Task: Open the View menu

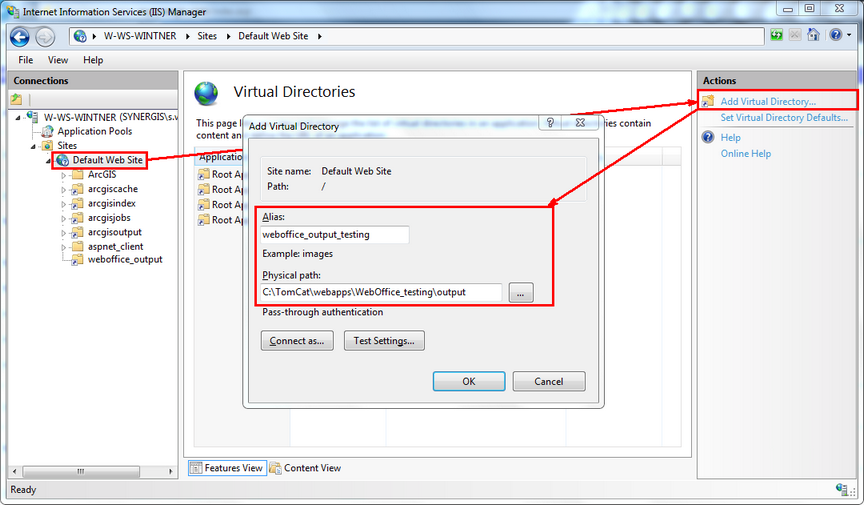Action: [58, 60]
